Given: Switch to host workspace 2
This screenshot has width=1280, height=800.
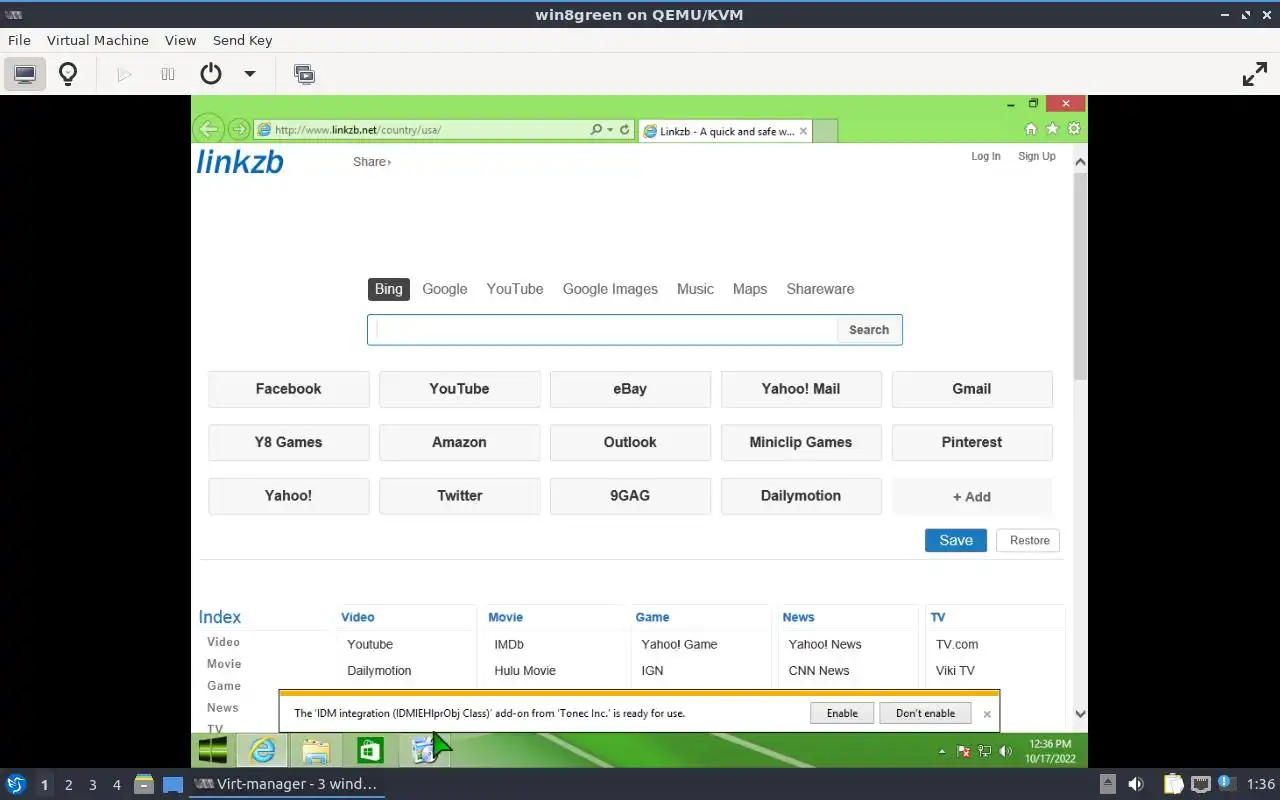Looking at the screenshot, I should (x=68, y=785).
